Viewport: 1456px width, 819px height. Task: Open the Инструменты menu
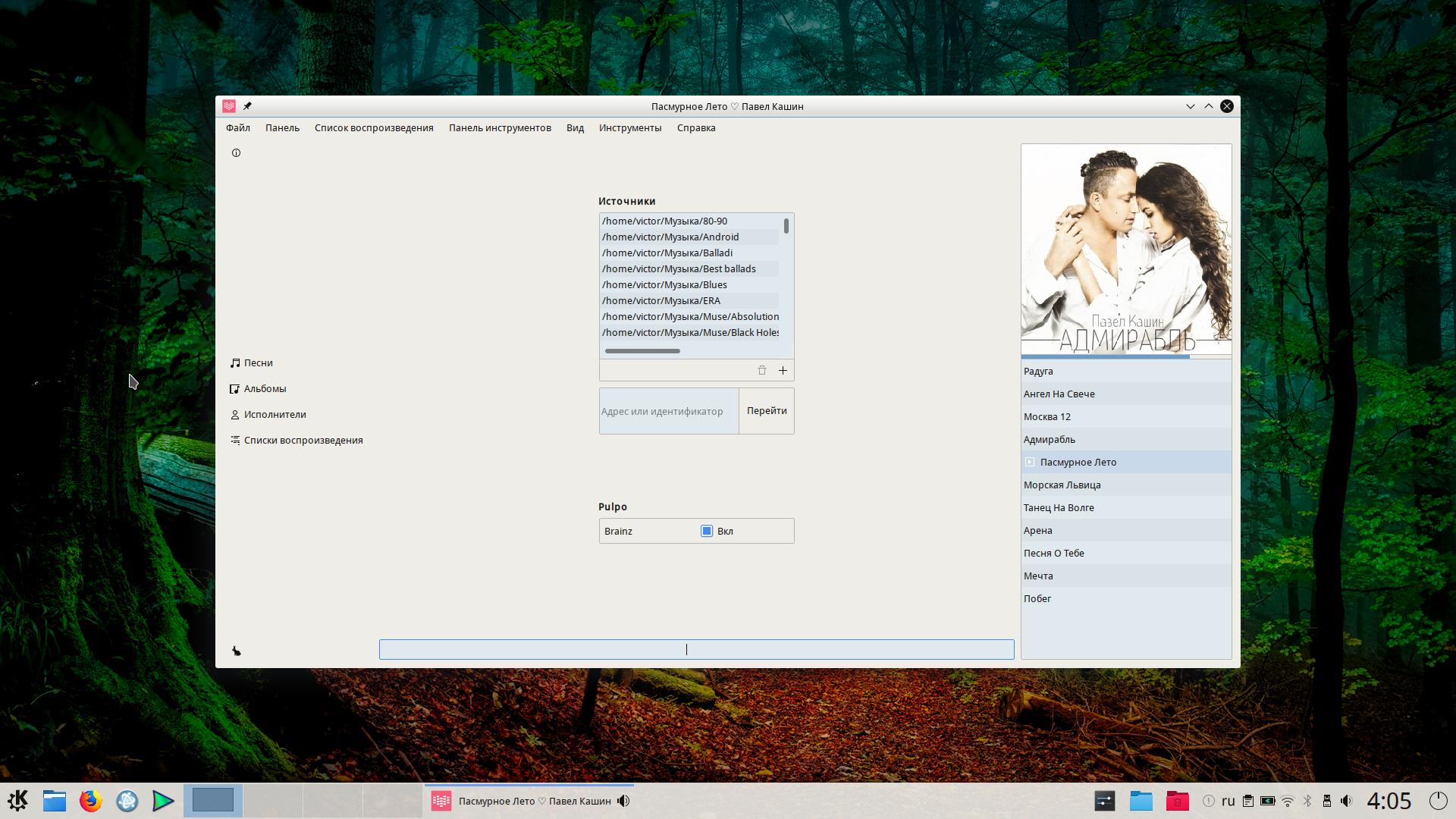point(629,128)
